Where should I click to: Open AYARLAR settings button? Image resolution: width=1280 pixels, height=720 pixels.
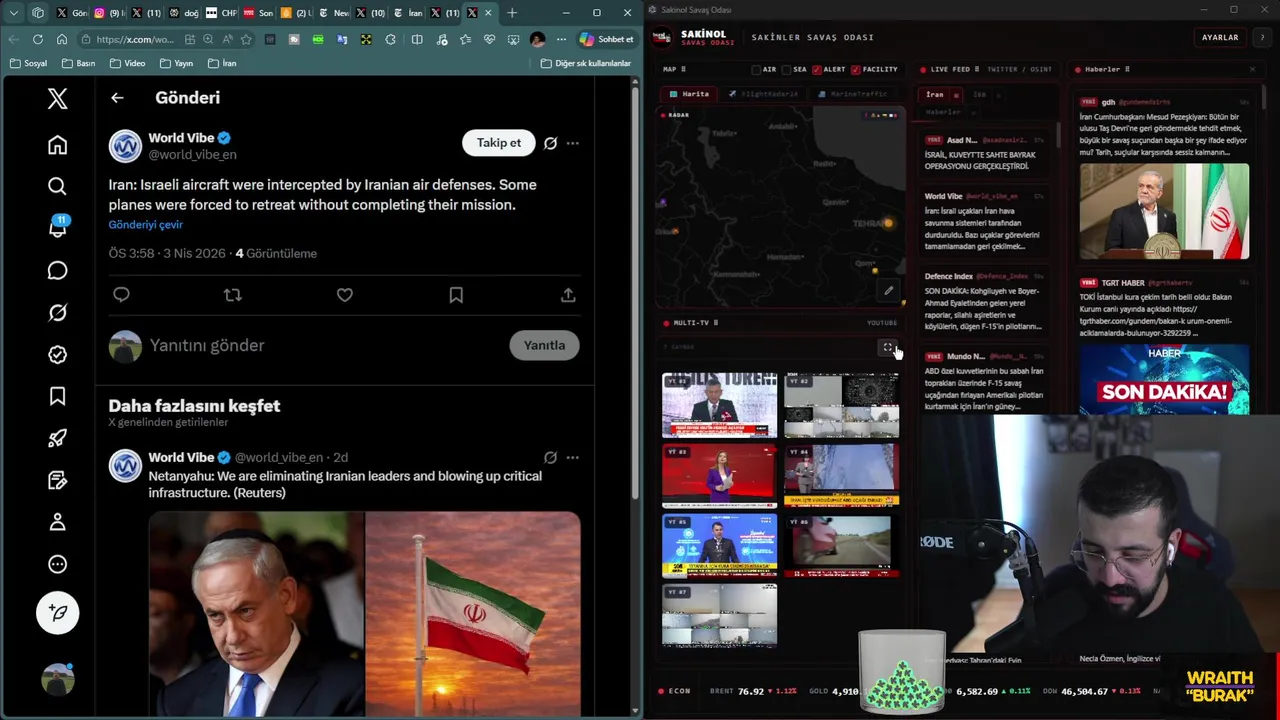pyautogui.click(x=1220, y=37)
